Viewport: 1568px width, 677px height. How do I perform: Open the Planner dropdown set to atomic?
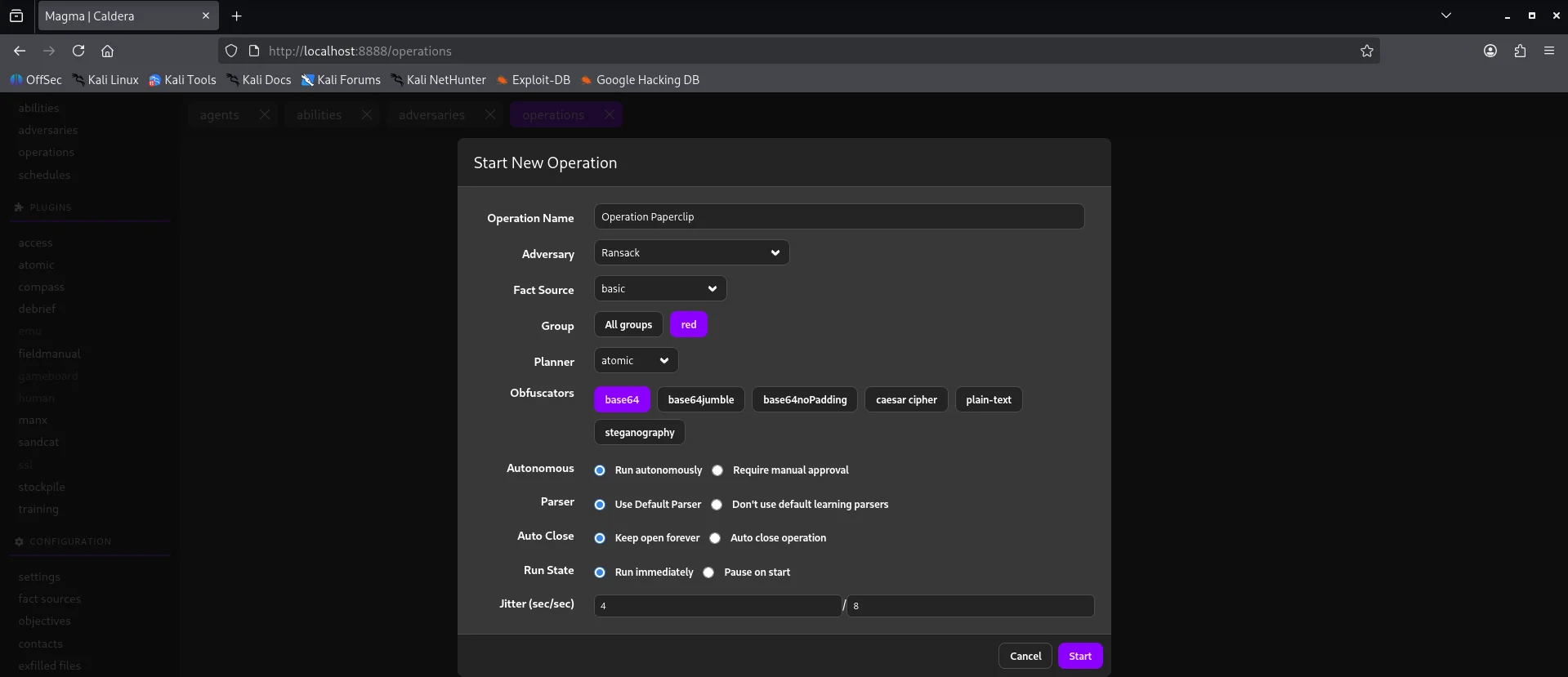coord(635,361)
